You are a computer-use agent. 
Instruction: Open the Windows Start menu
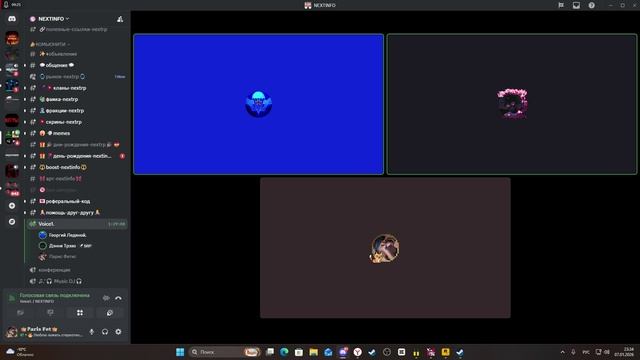coord(180,352)
